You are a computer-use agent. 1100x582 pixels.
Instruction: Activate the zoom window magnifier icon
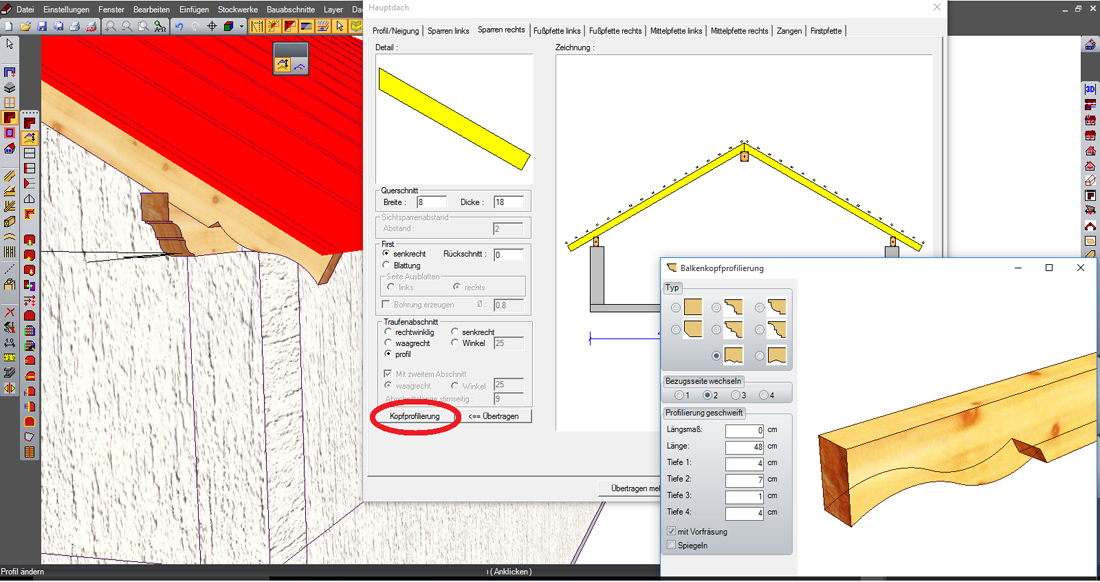[x=144, y=26]
